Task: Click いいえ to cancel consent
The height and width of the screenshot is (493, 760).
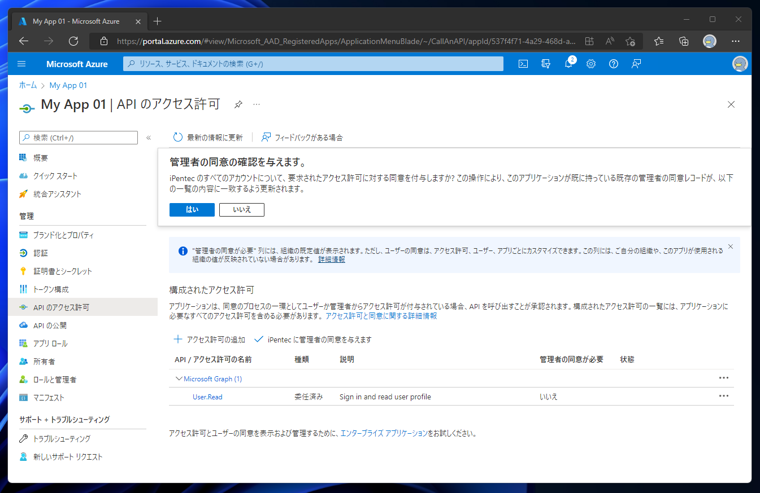Action: (x=242, y=210)
